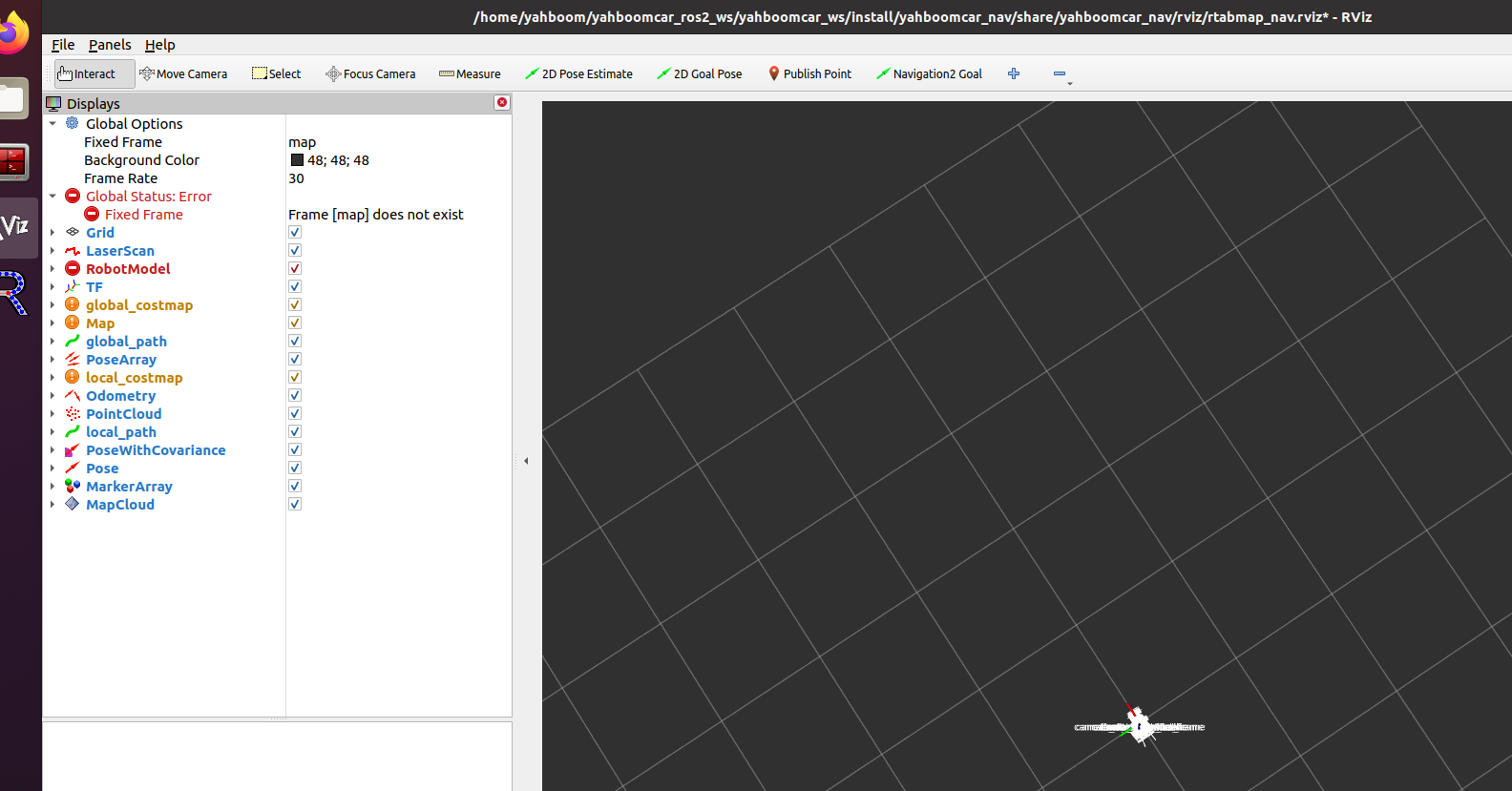
Task: Expand the RobotModel display properties
Action: click(x=52, y=268)
